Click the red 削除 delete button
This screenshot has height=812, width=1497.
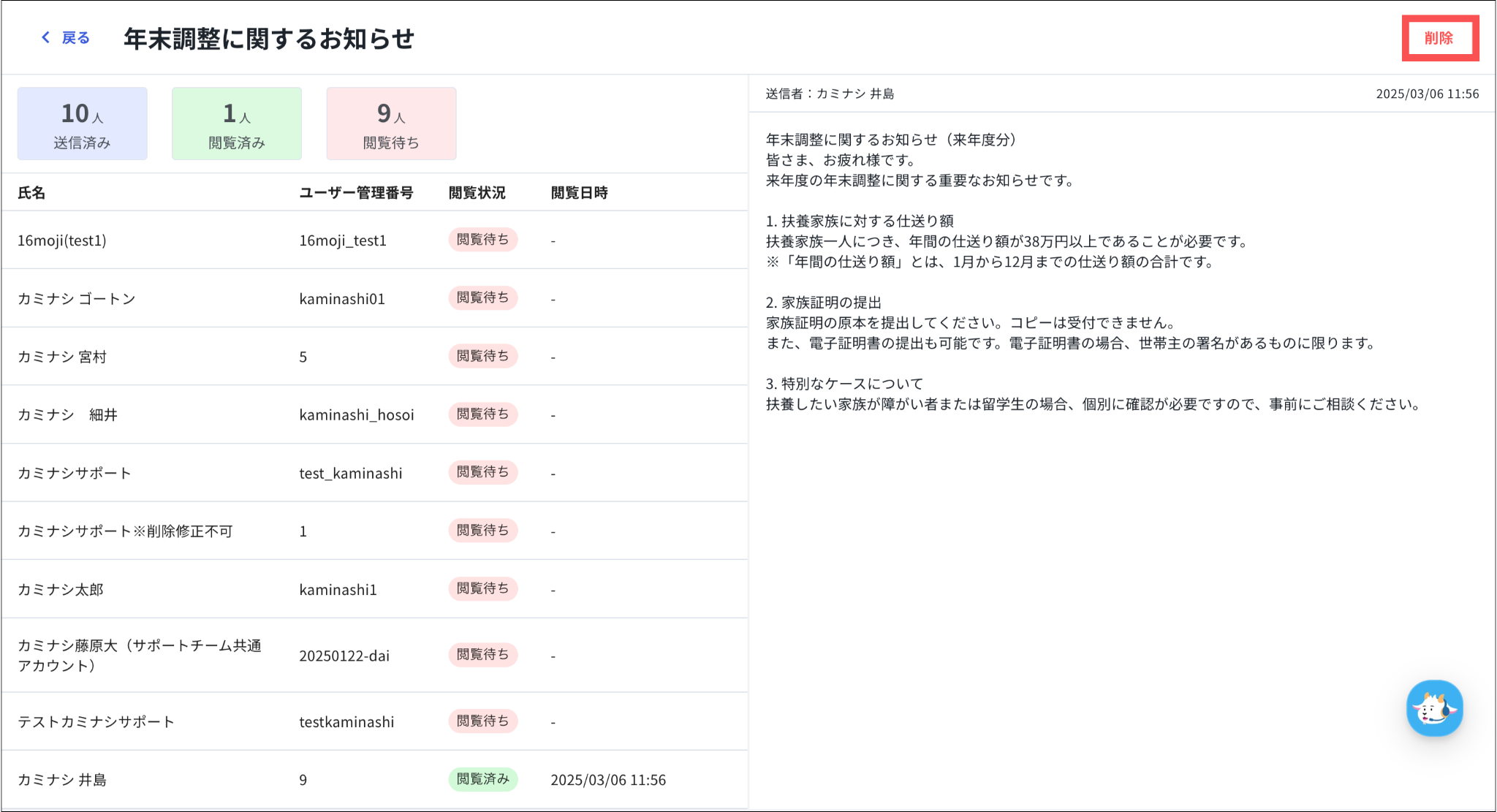[x=1439, y=38]
